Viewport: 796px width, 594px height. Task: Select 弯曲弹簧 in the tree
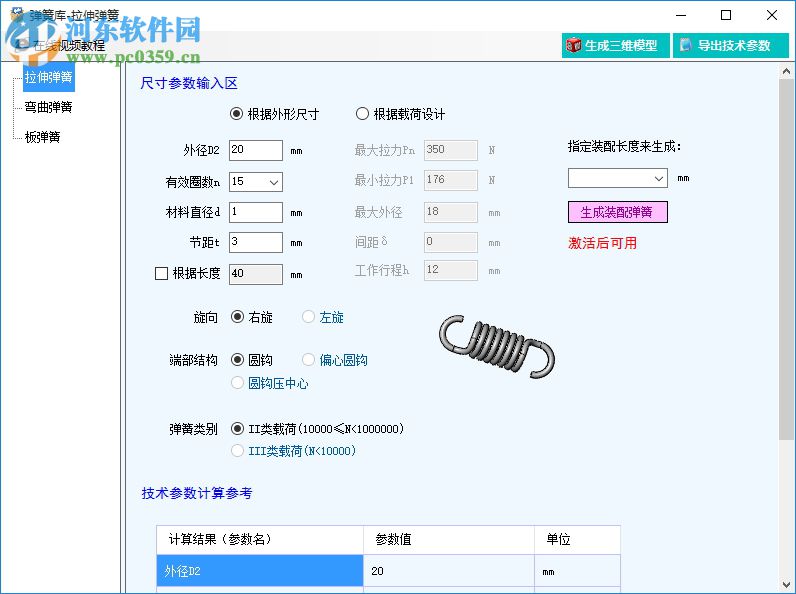click(x=49, y=107)
